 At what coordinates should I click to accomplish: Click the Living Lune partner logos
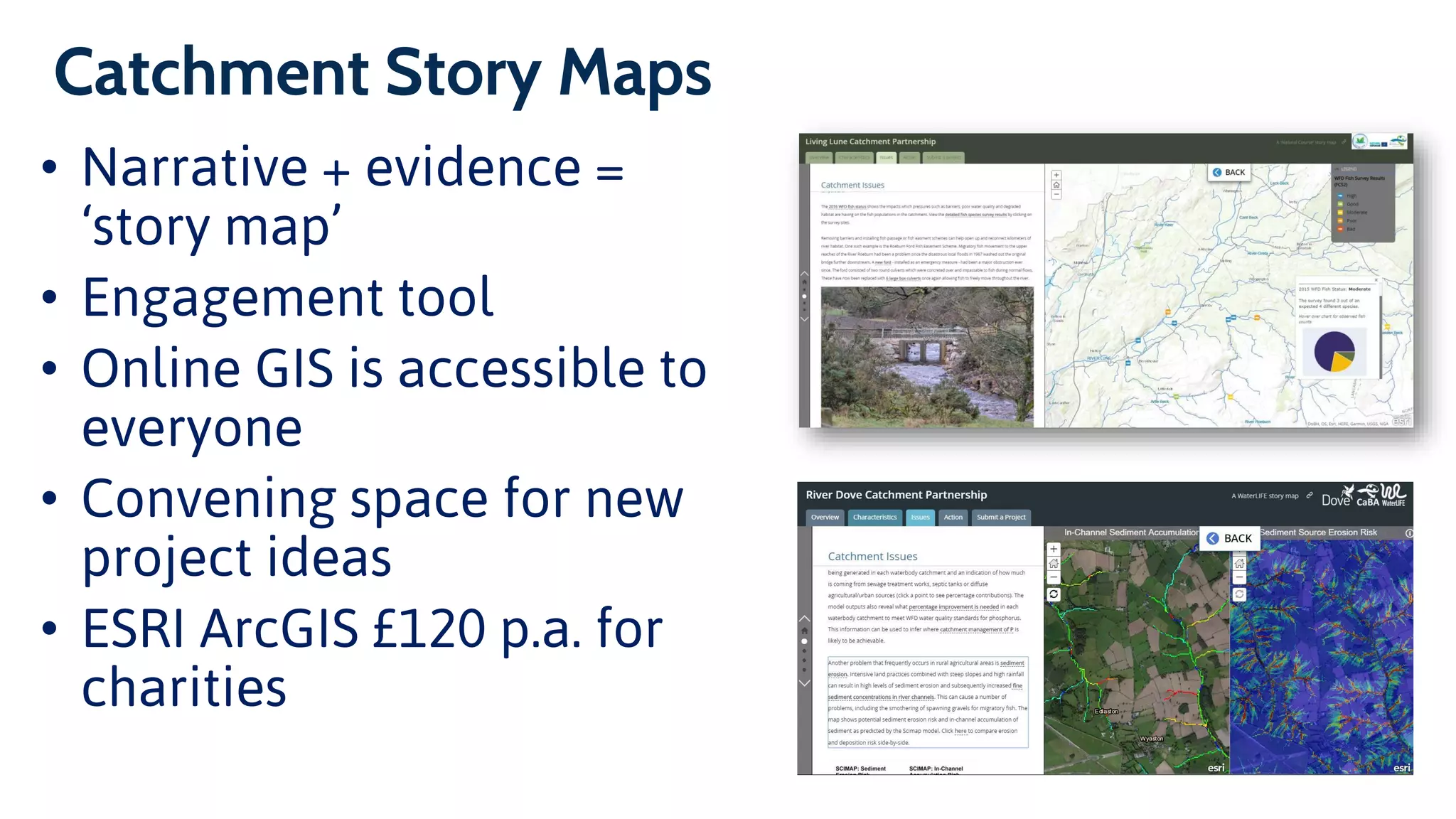pos(1379,141)
